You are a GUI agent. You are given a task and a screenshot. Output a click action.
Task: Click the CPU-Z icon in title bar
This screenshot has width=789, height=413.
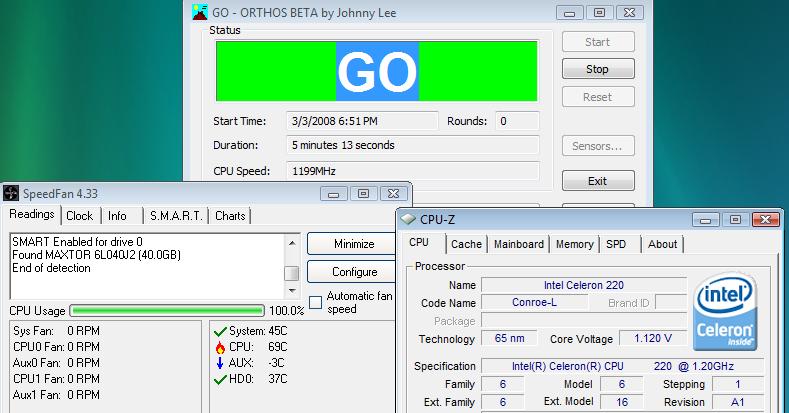point(408,219)
